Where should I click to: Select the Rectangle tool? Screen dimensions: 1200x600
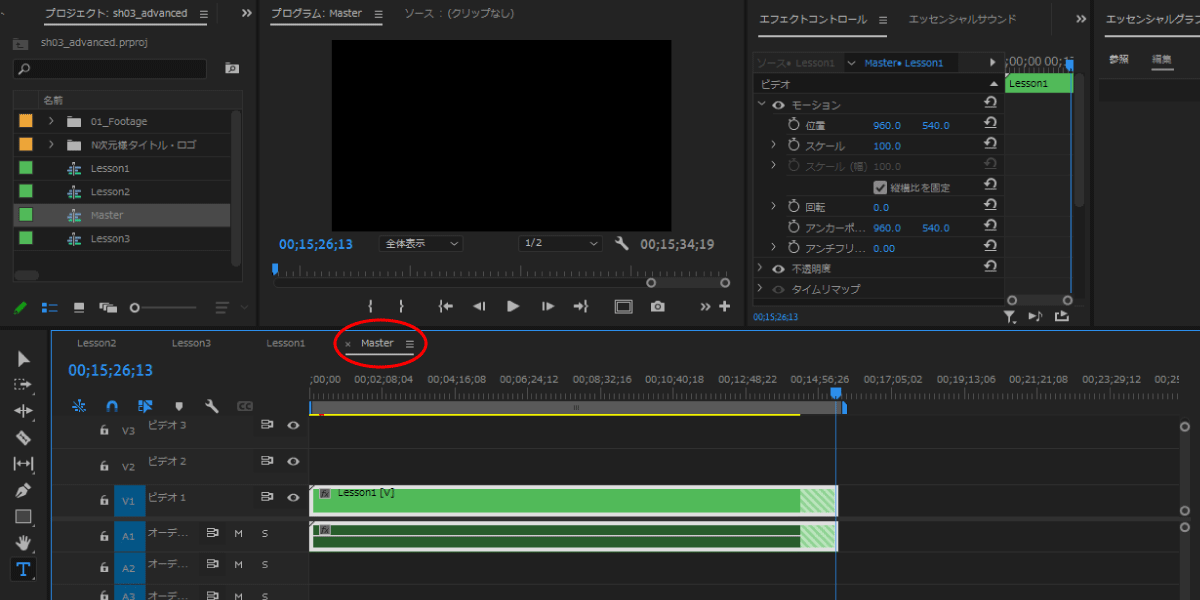[23, 517]
